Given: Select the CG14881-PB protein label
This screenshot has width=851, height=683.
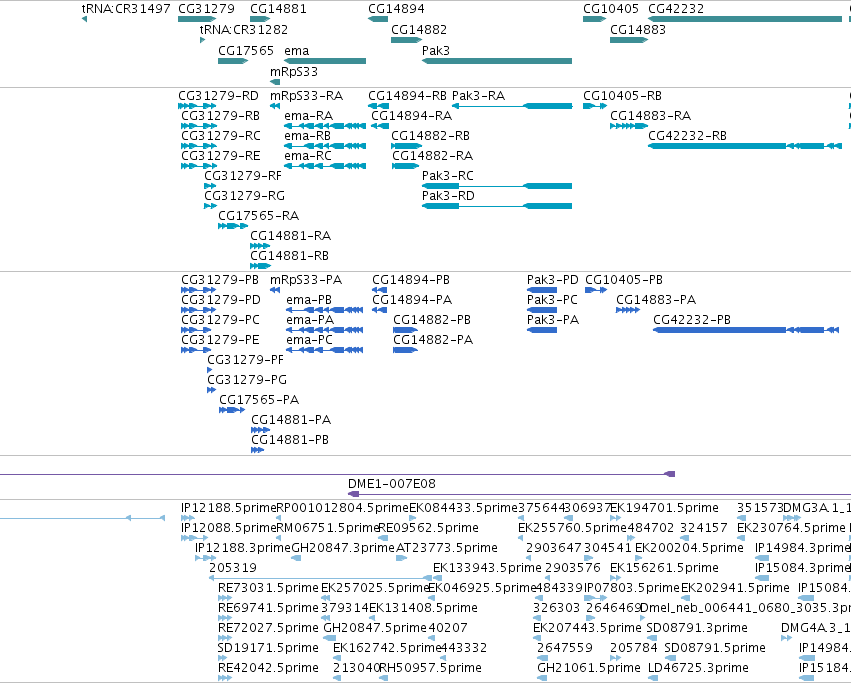Looking at the screenshot, I should coord(290,440).
